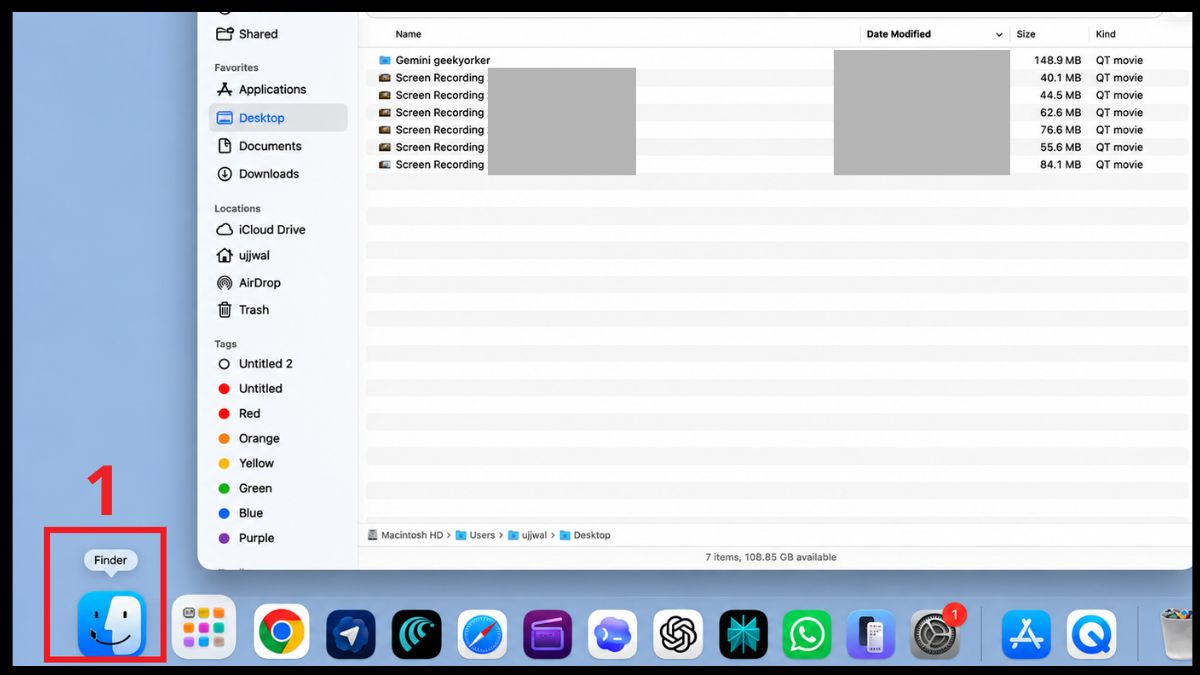The width and height of the screenshot is (1200, 675).
Task: Launch WhatsApp from the Dock
Action: click(x=807, y=634)
